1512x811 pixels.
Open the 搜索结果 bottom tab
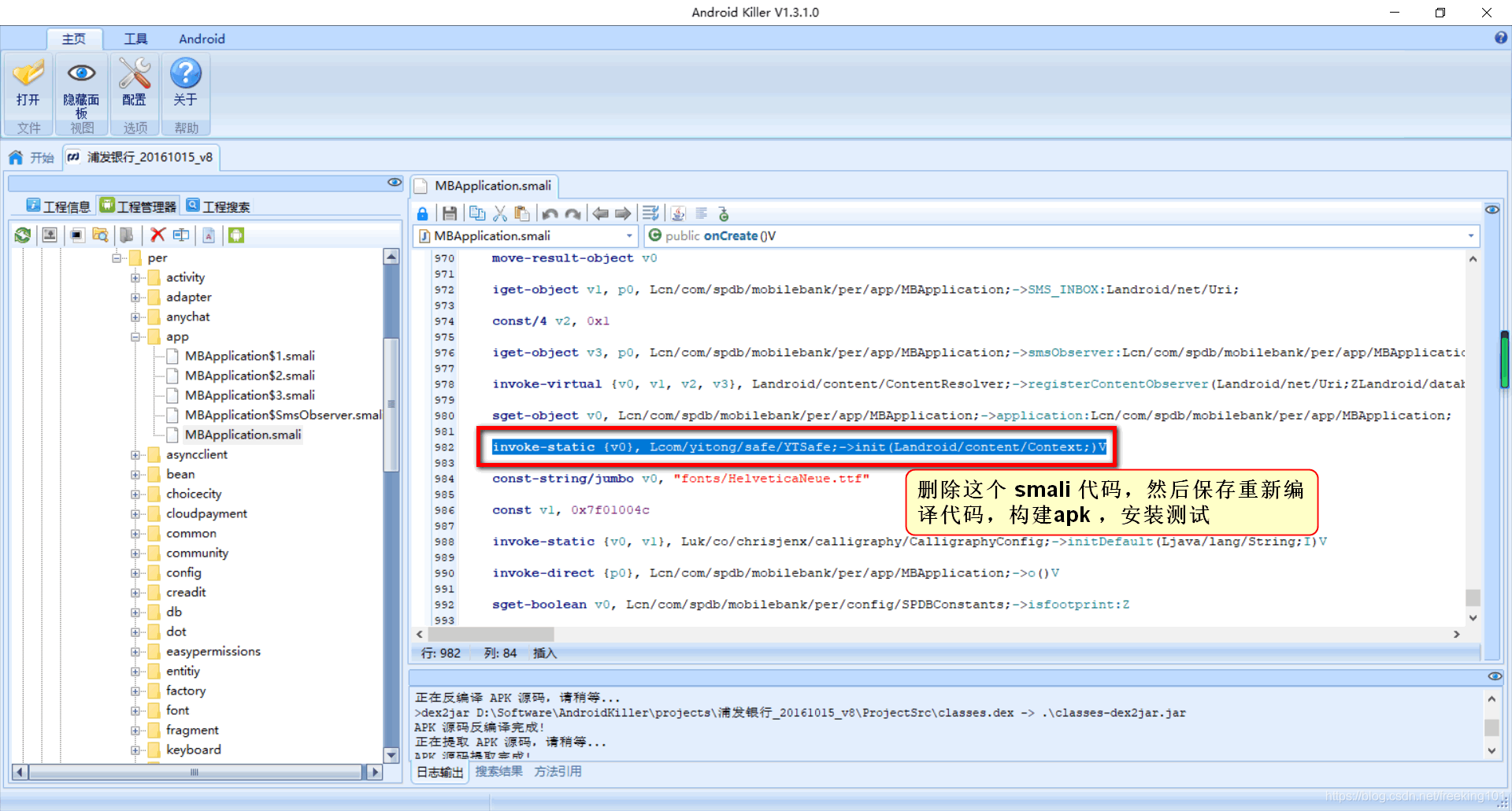click(498, 772)
